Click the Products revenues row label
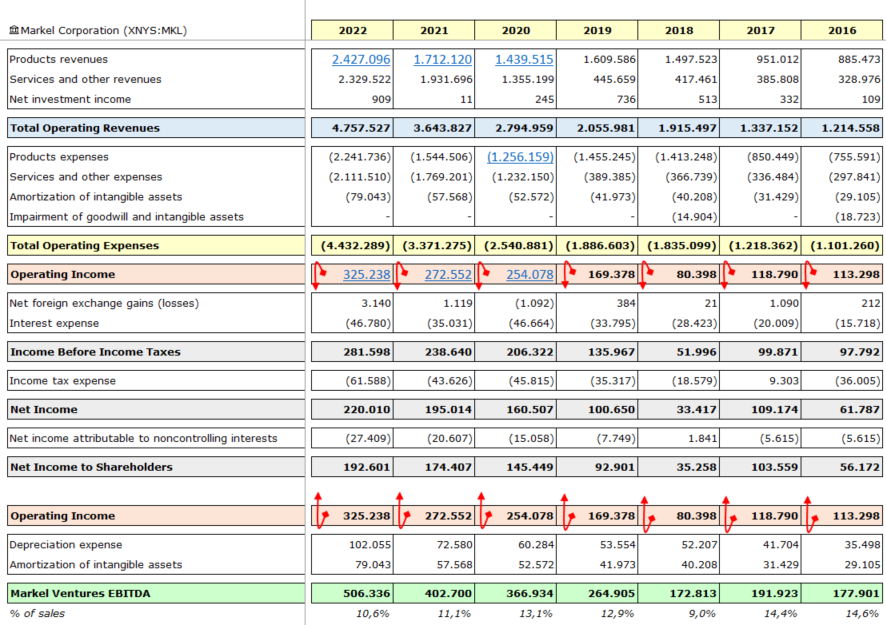 (x=58, y=59)
